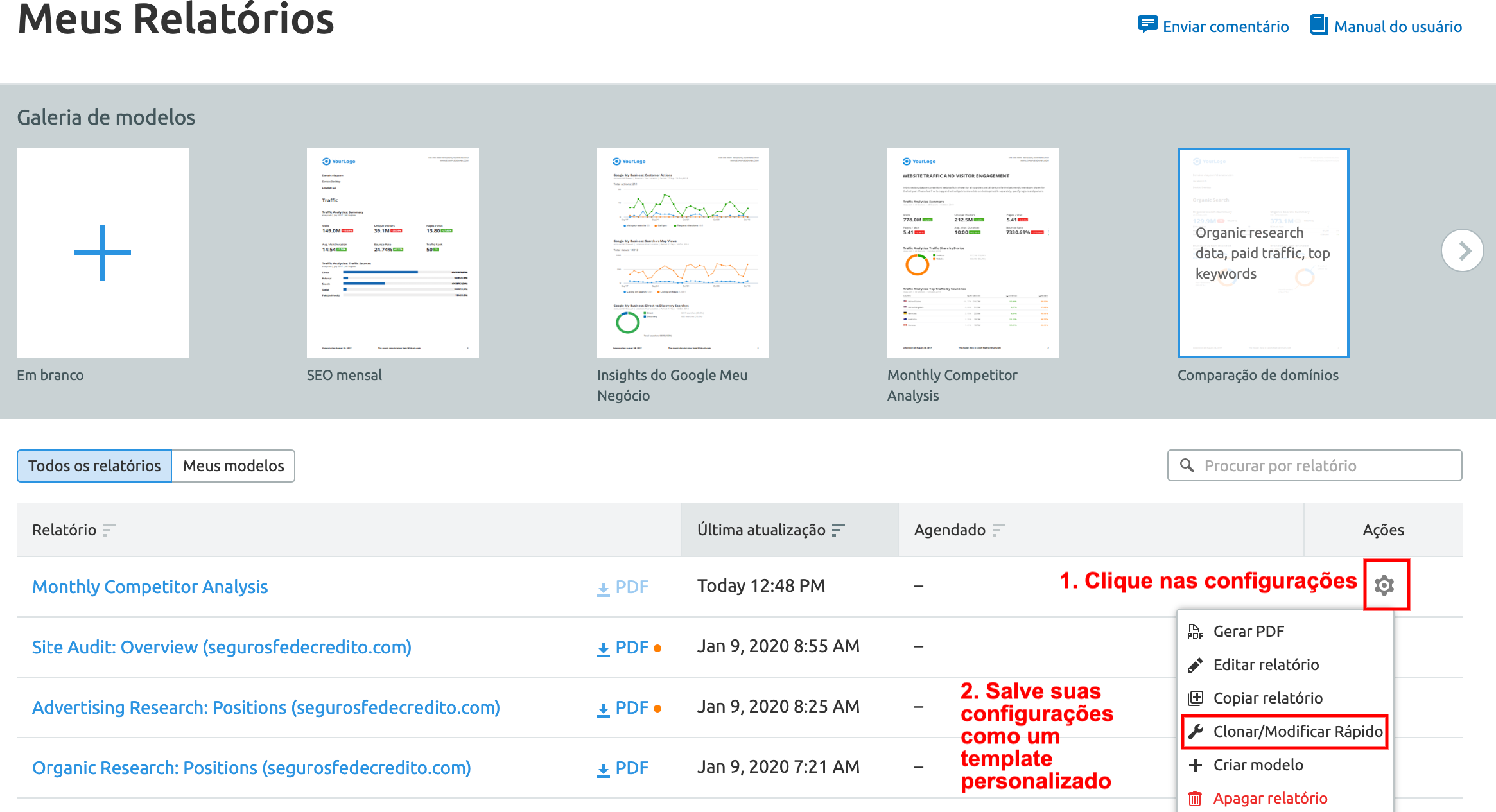Sort by the Agendado column
The width and height of the screenshot is (1496, 812).
[x=998, y=530]
